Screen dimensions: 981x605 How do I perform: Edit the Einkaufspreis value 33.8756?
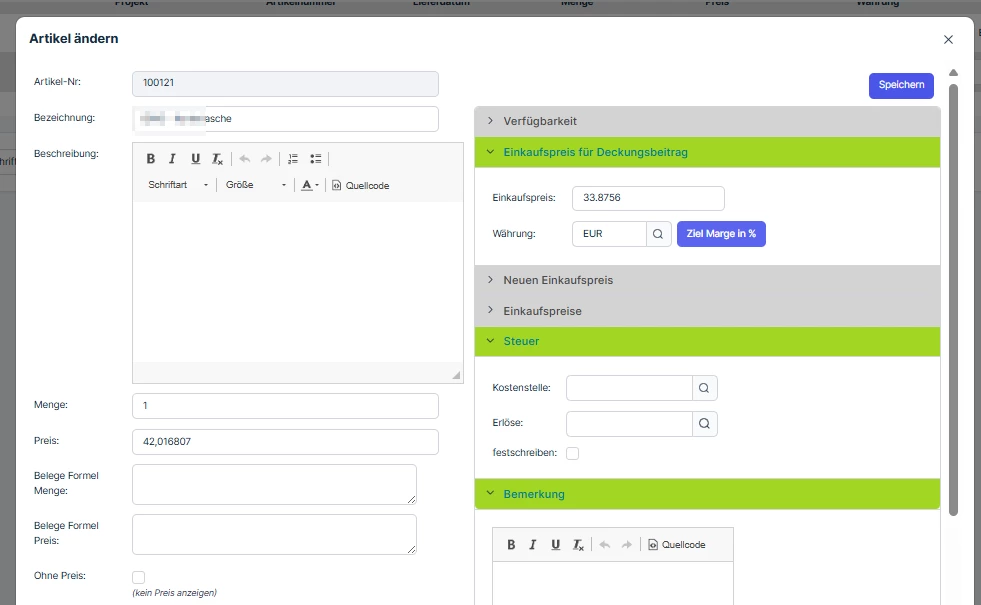coord(648,198)
